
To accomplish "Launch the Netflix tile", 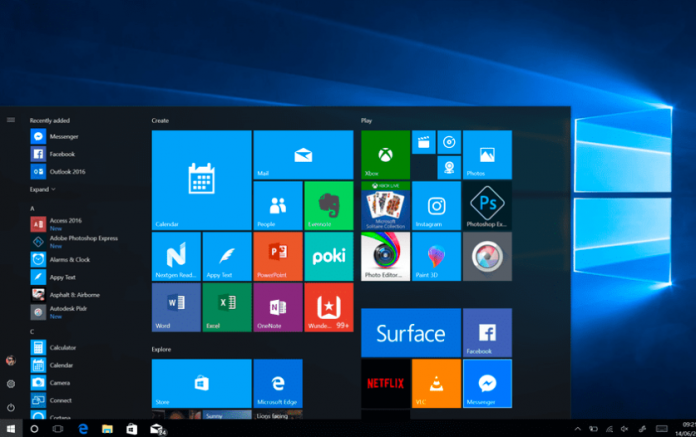I will point(386,384).
